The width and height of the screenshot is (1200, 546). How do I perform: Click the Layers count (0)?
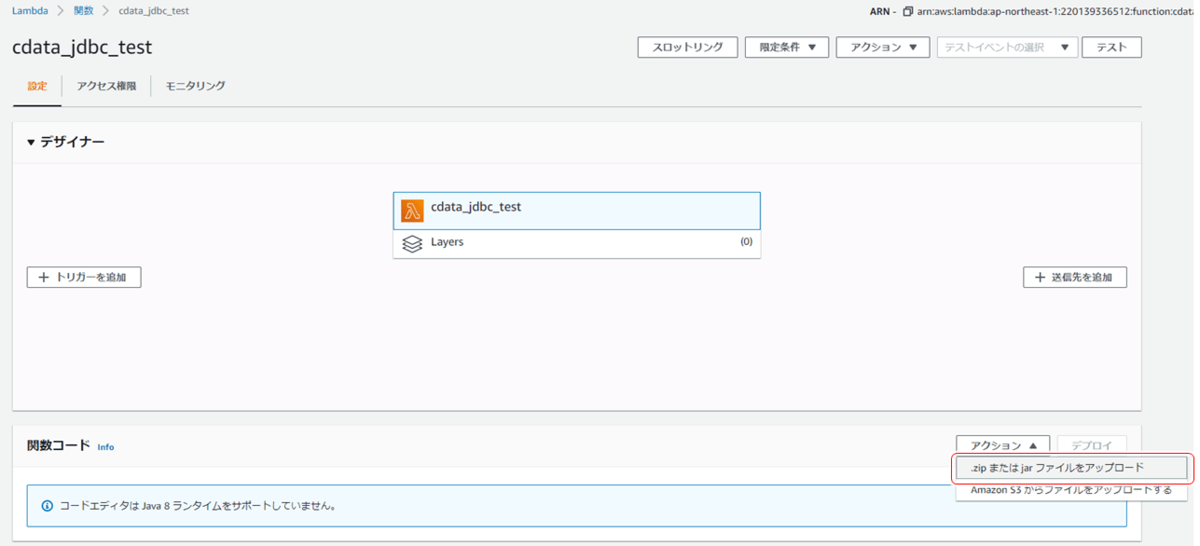pos(746,242)
